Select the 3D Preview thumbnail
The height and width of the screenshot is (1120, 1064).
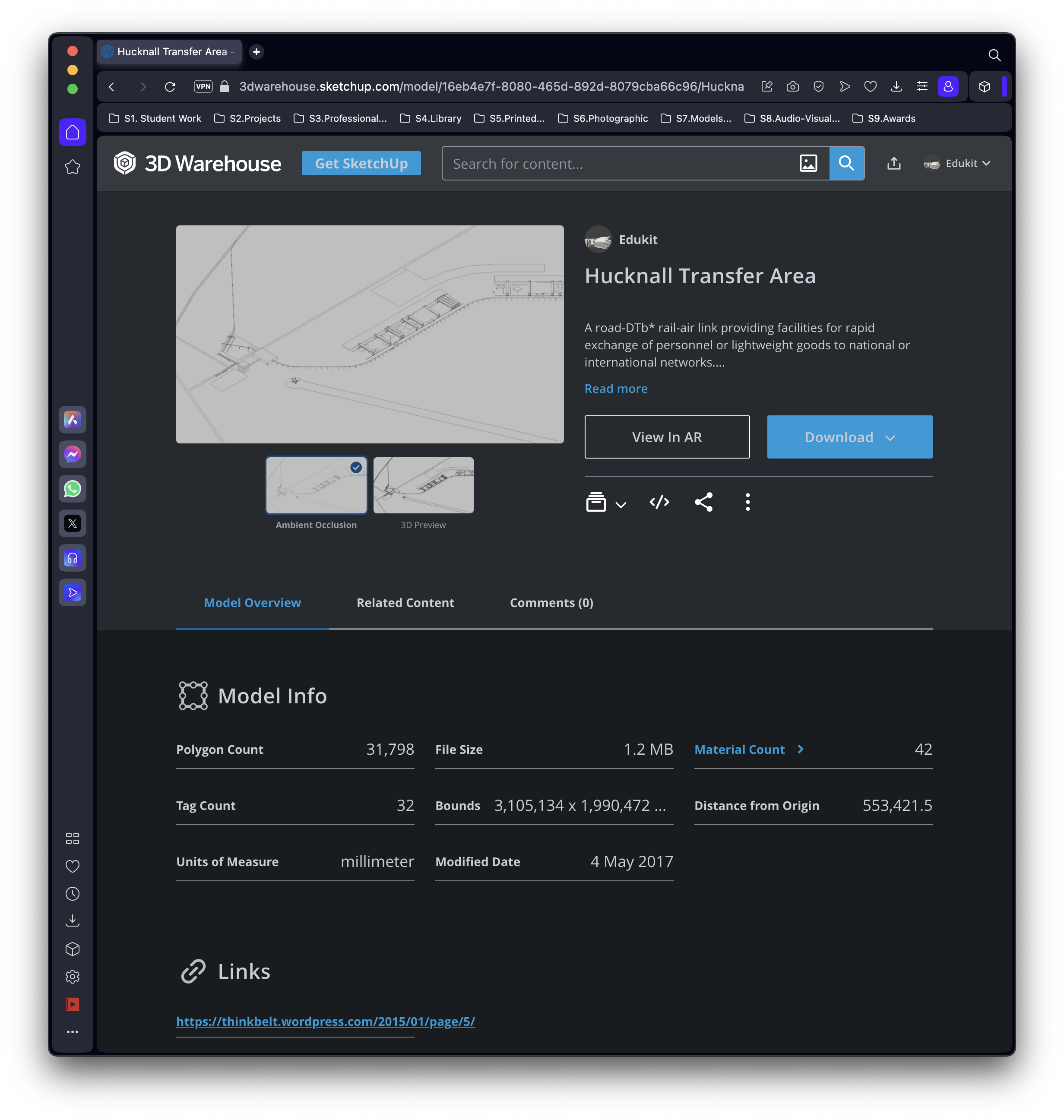pos(423,485)
